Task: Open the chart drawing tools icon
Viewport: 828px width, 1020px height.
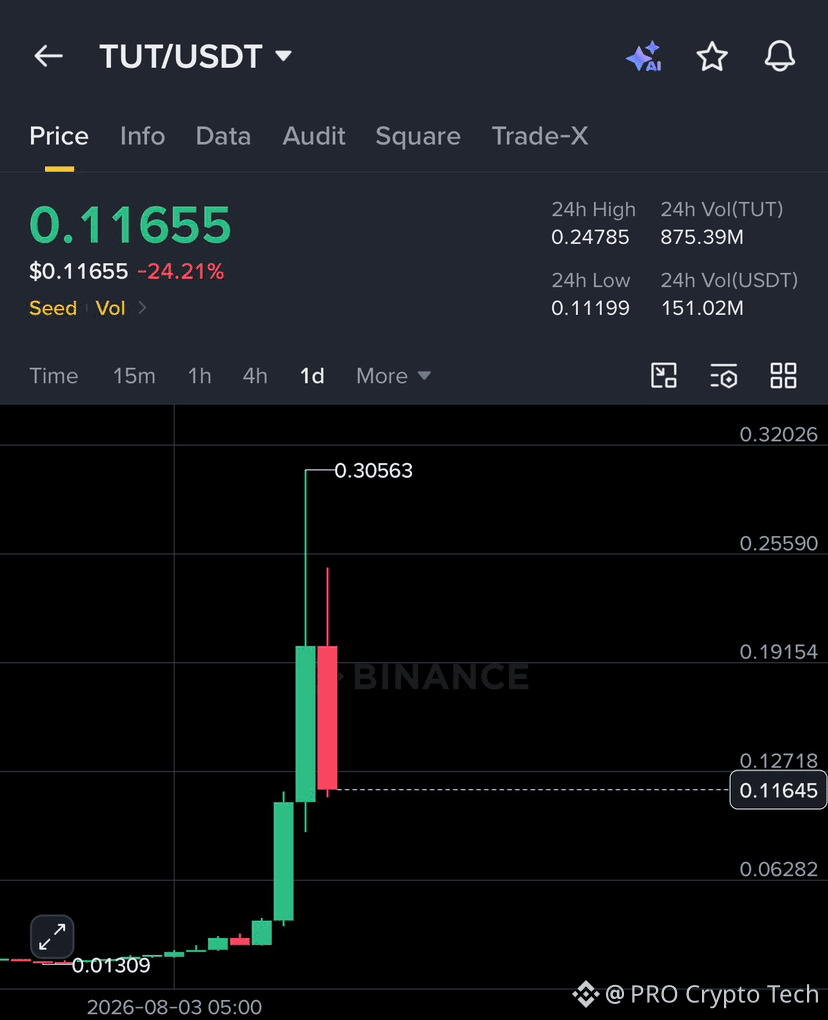Action: (x=664, y=375)
